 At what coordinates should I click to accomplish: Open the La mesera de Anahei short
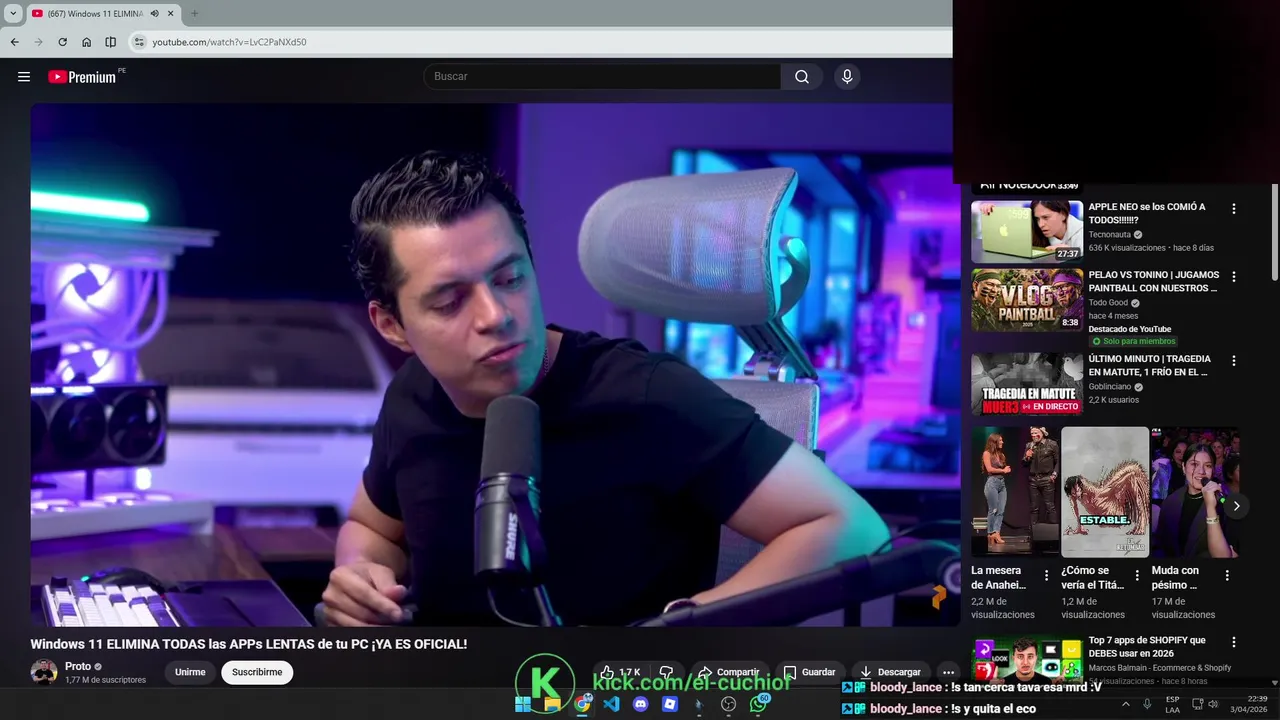click(x=1014, y=492)
